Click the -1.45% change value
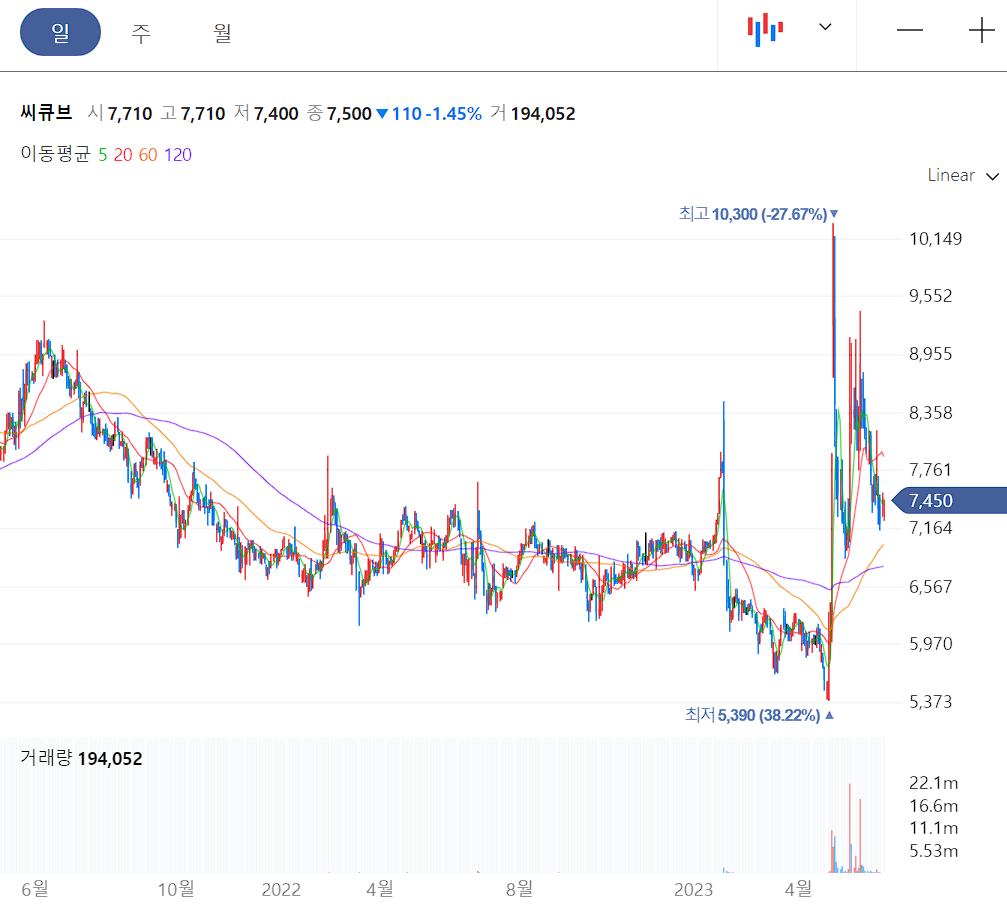The image size is (1007, 910). [x=453, y=114]
